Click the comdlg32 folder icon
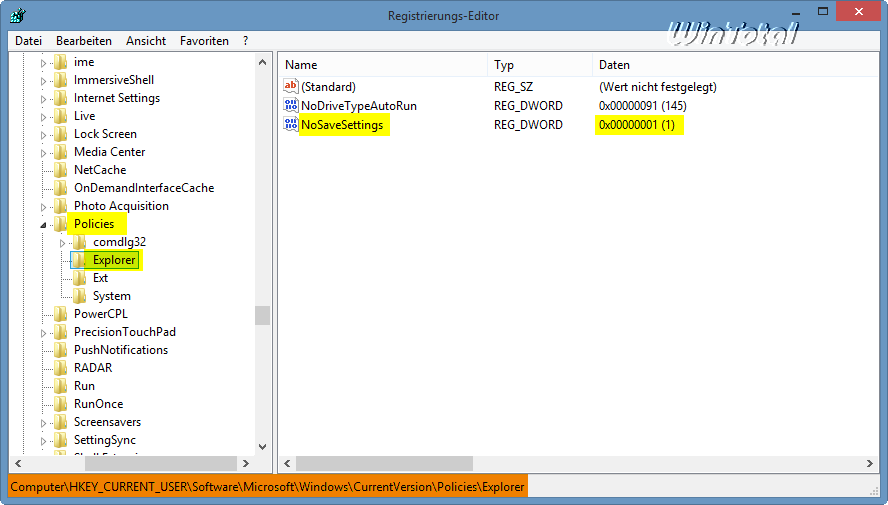Screen dimensions: 888x505 tap(79, 242)
